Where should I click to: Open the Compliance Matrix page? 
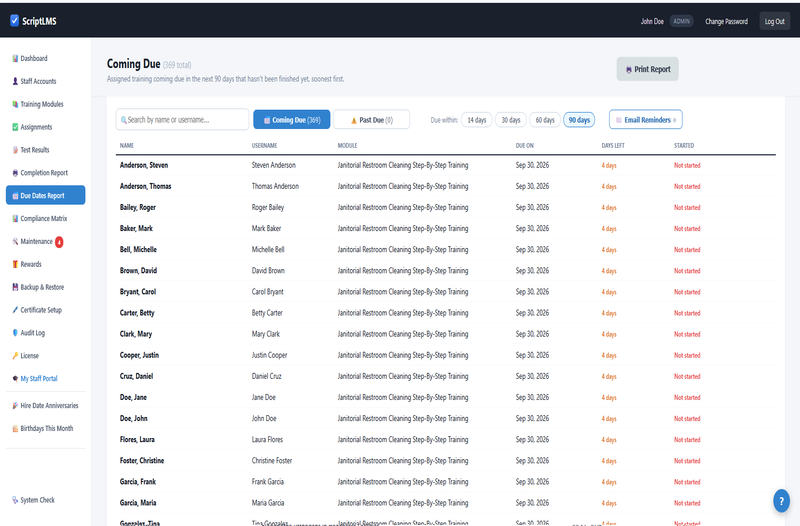pyautogui.click(x=43, y=218)
